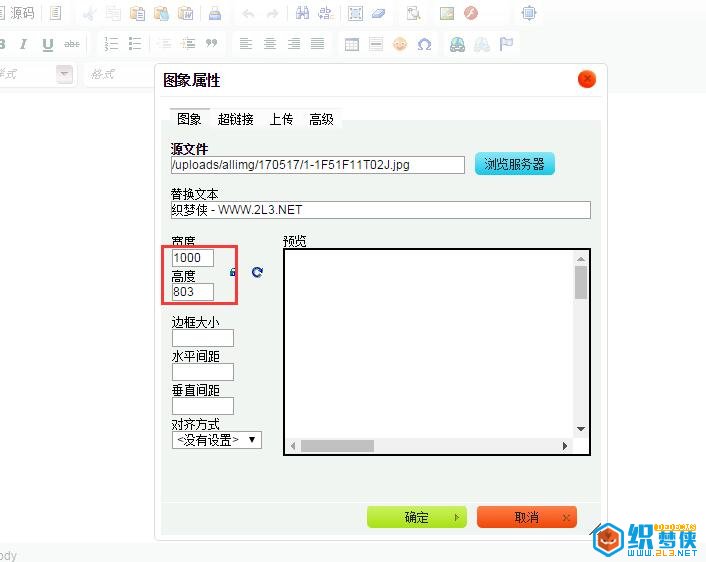Image resolution: width=706 pixels, height=562 pixels.
Task: Toggle Underline formatting button
Action: 47,45
